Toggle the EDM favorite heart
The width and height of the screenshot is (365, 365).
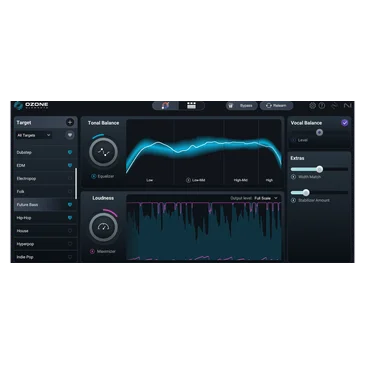click(70, 165)
